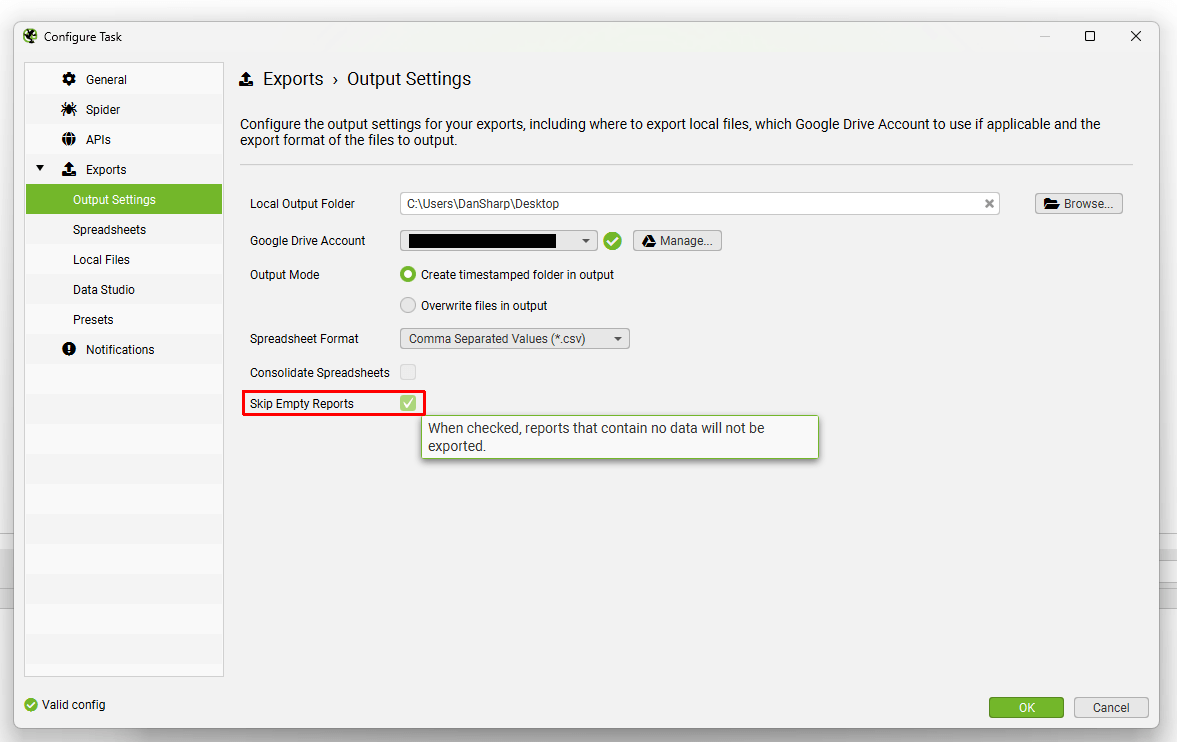Click the Consolidate Spreadsheets label
This screenshot has width=1177, height=742.
coord(320,373)
